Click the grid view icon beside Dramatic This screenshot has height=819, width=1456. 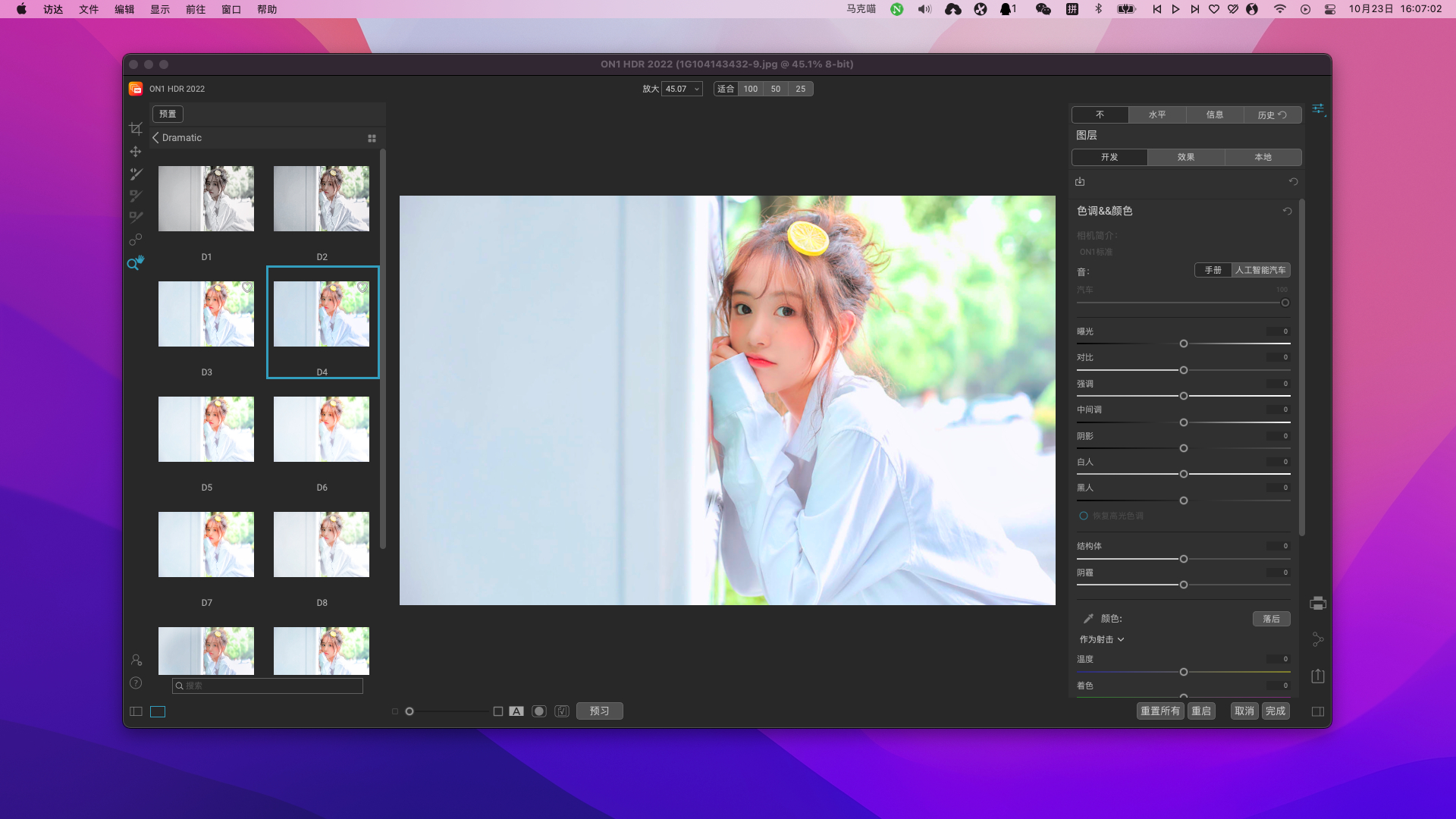tap(372, 138)
